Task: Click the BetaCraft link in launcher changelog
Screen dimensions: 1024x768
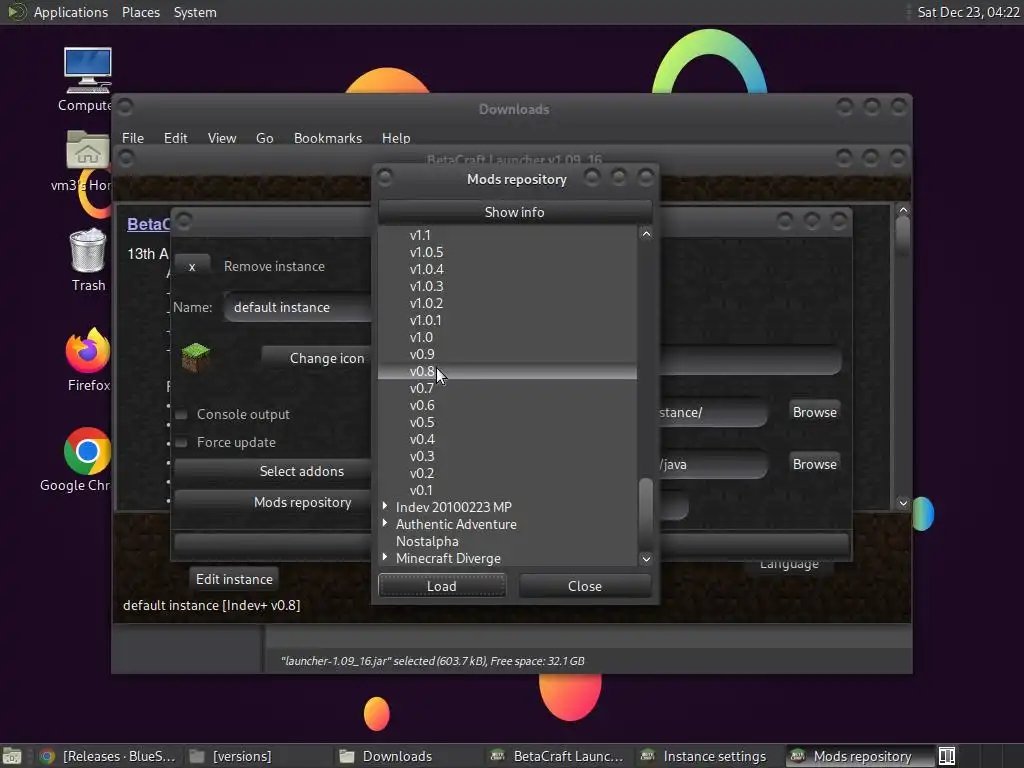Action: coord(148,224)
